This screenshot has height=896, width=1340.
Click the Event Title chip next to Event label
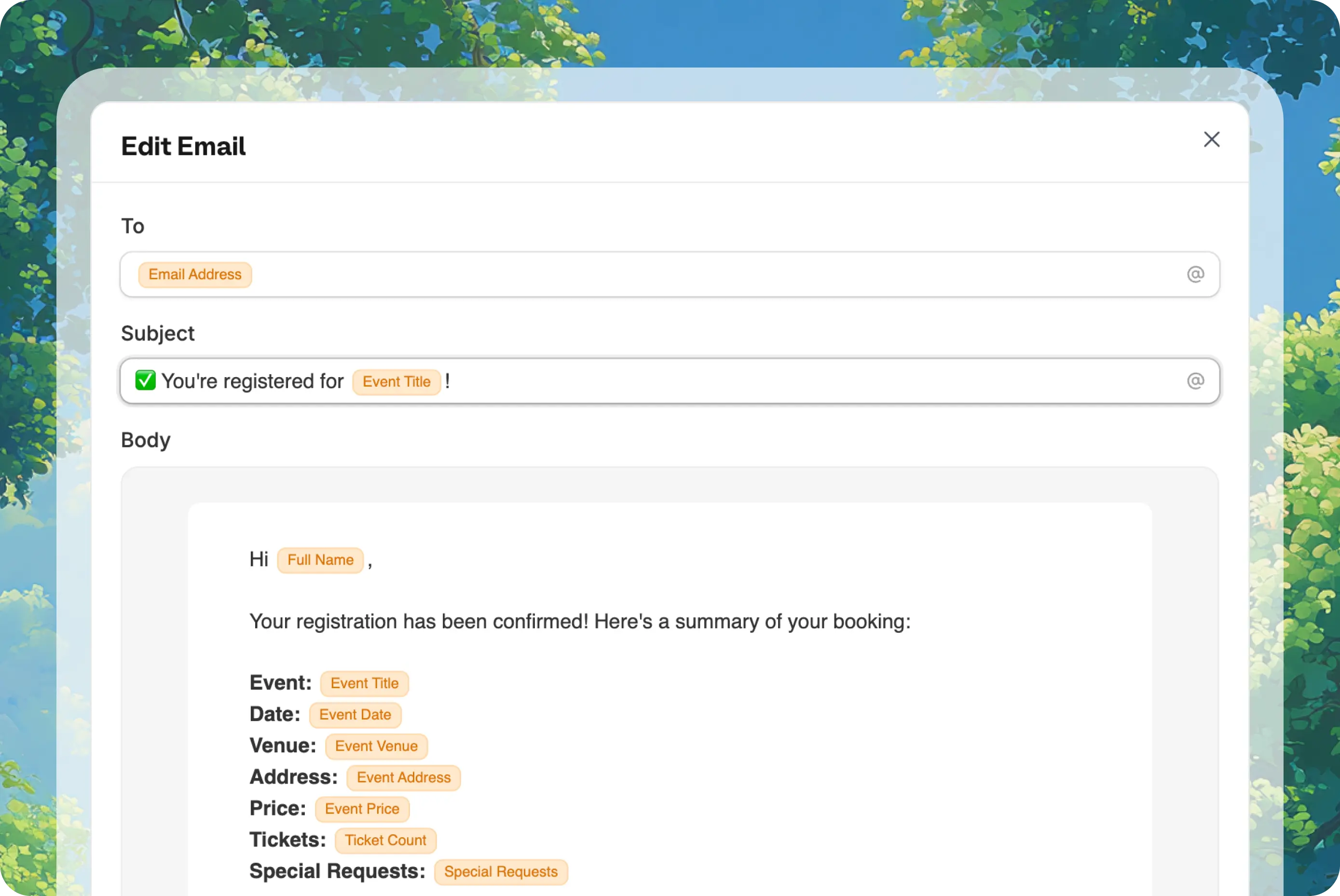(364, 683)
